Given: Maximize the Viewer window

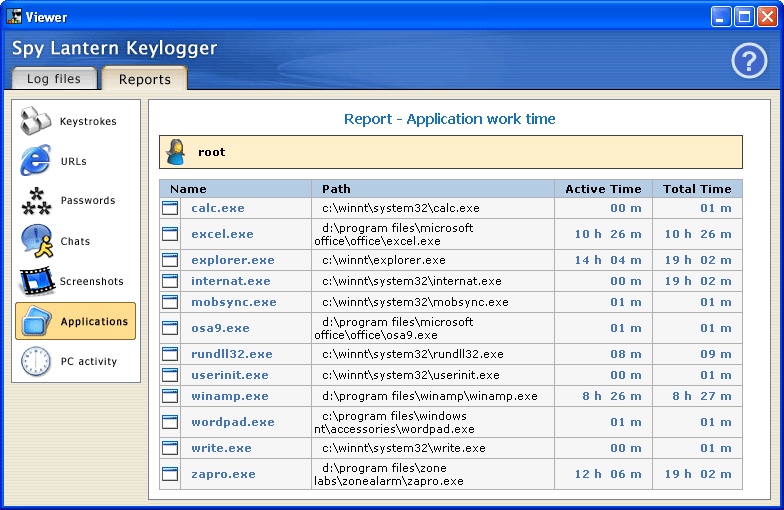Looking at the screenshot, I should click(x=744, y=16).
